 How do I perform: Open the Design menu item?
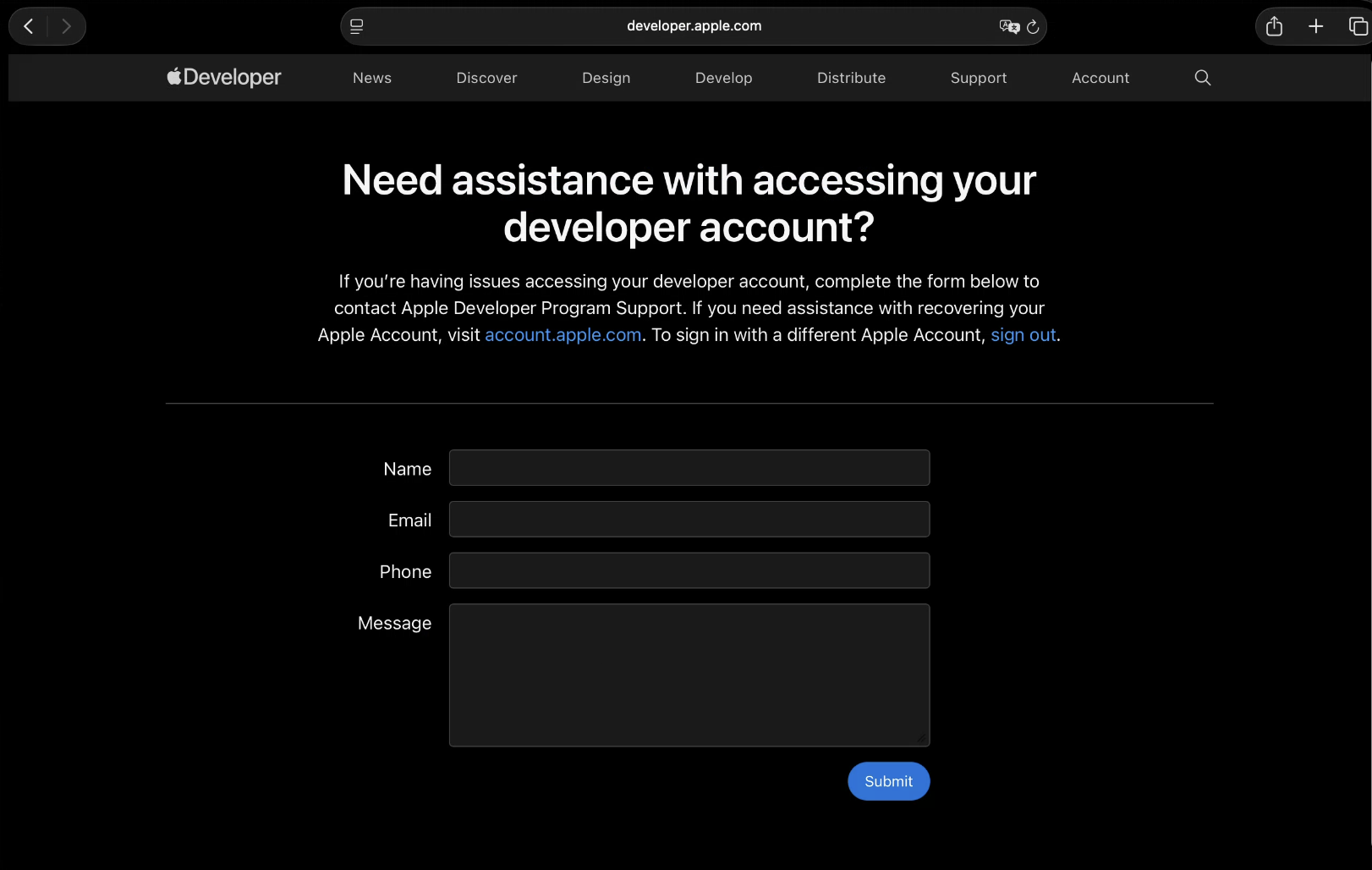606,78
